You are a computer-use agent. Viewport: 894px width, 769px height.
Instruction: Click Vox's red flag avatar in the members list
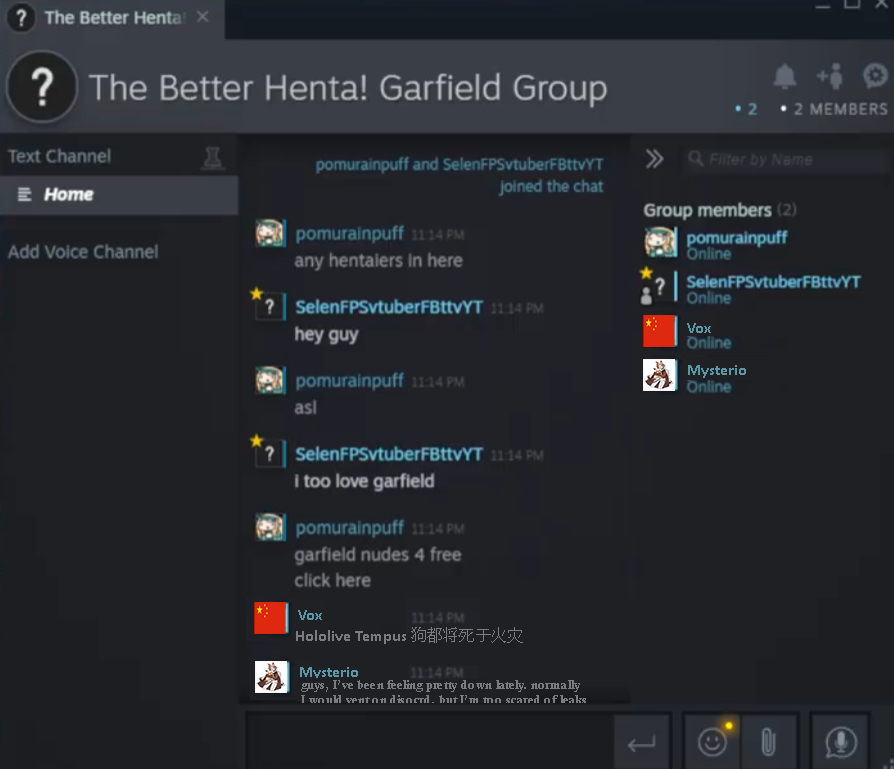[x=660, y=331]
